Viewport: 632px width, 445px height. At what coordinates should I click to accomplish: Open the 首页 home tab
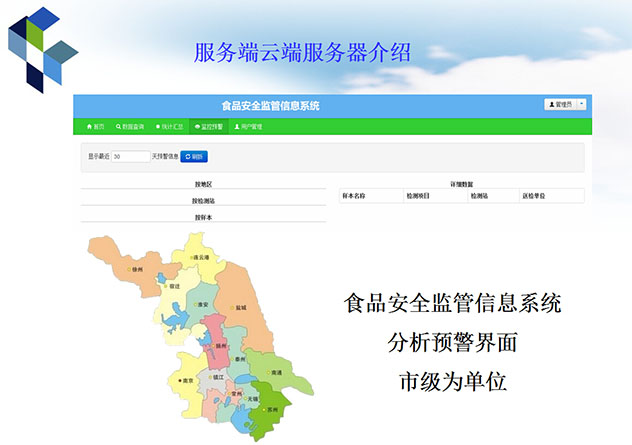(x=95, y=127)
